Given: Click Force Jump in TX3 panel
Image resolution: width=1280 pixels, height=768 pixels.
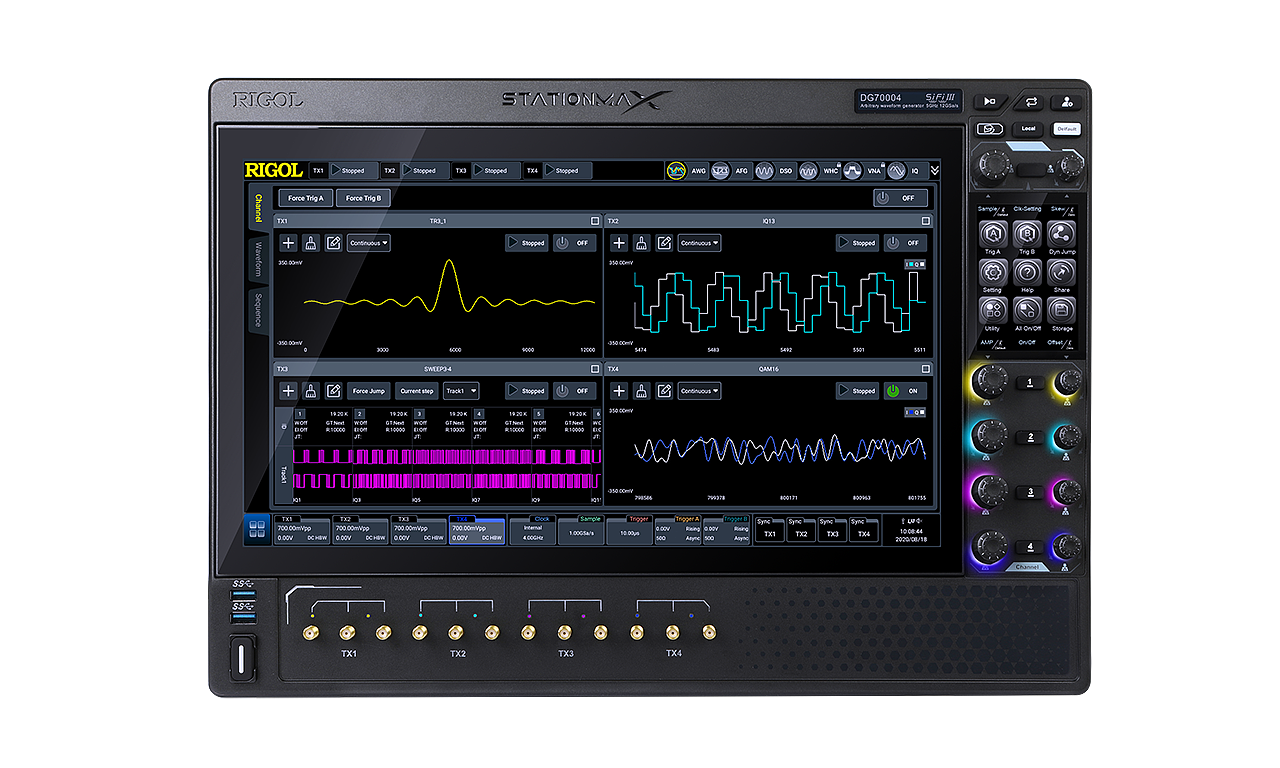Looking at the screenshot, I should pos(369,391).
